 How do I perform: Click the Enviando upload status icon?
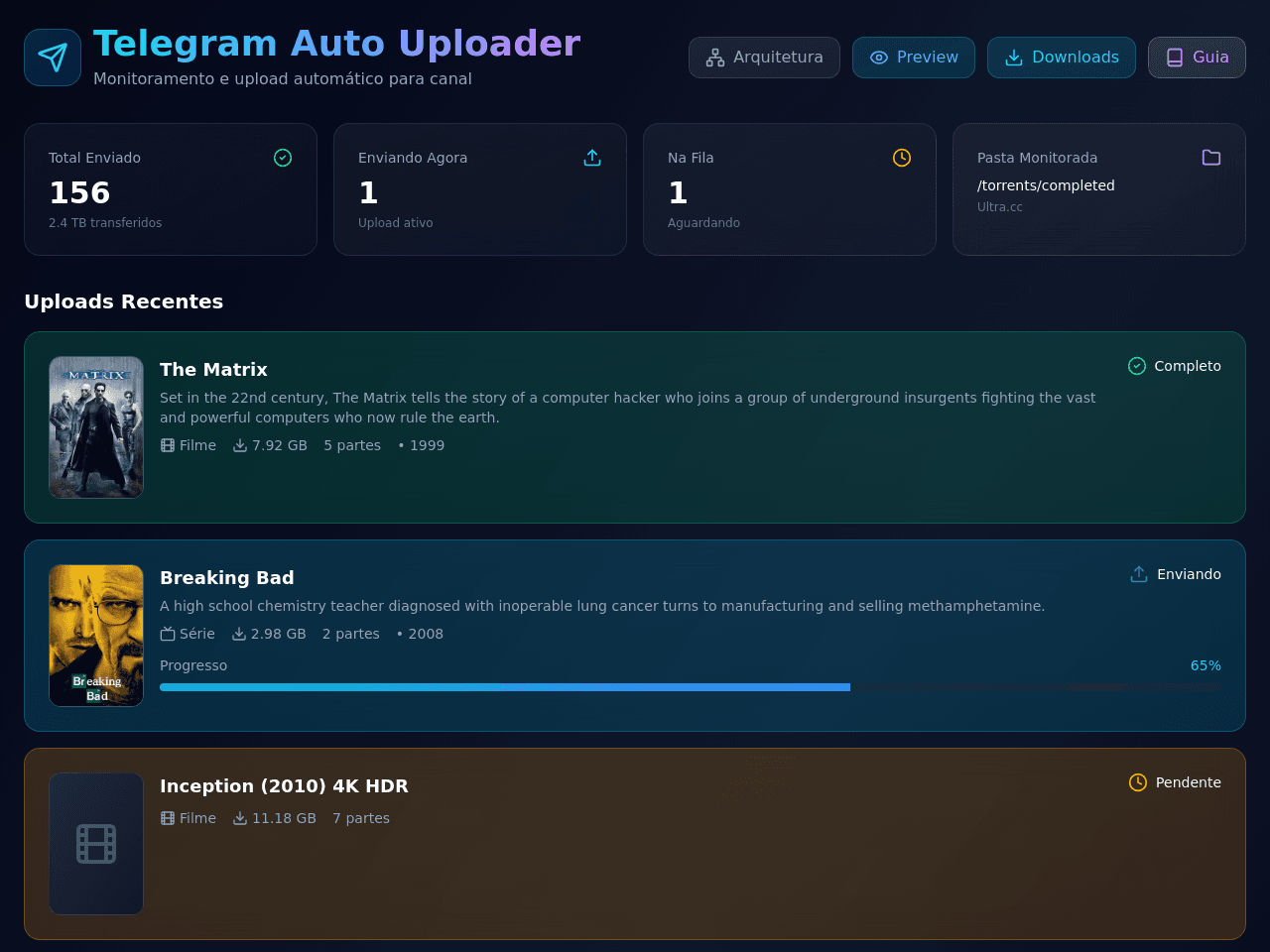point(1139,574)
